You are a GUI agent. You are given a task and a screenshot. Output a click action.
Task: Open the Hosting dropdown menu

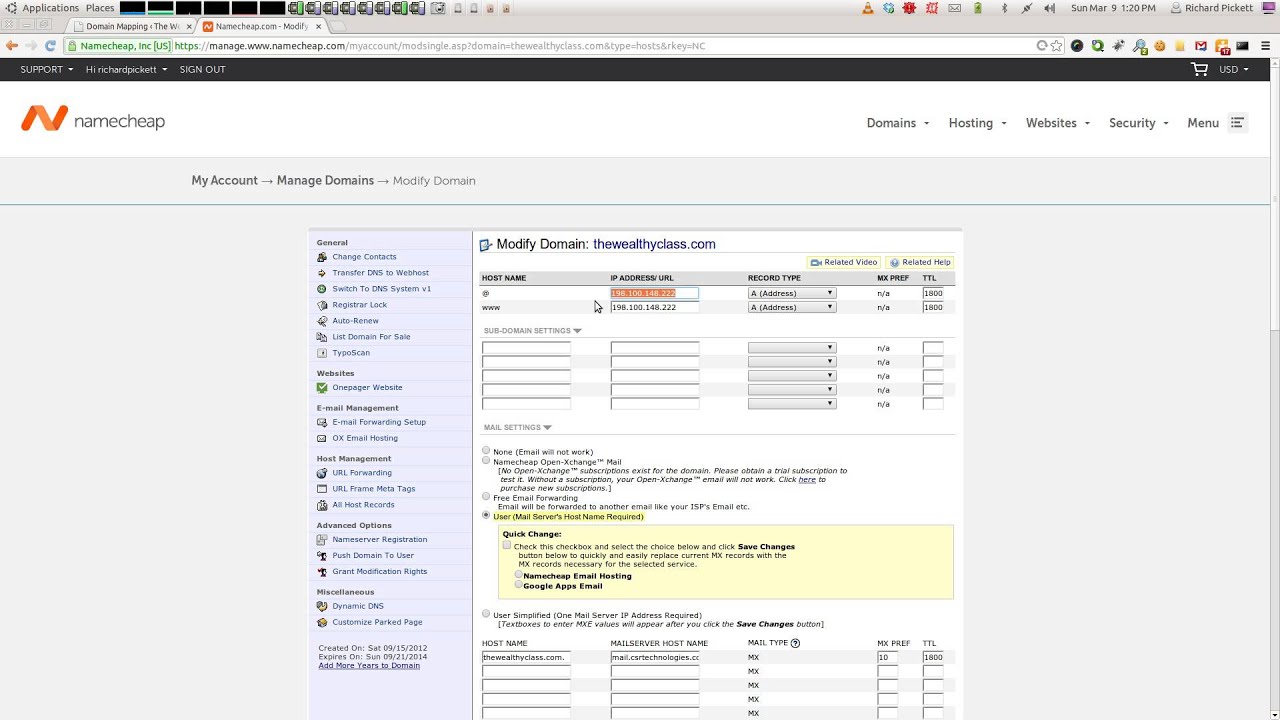[978, 123]
